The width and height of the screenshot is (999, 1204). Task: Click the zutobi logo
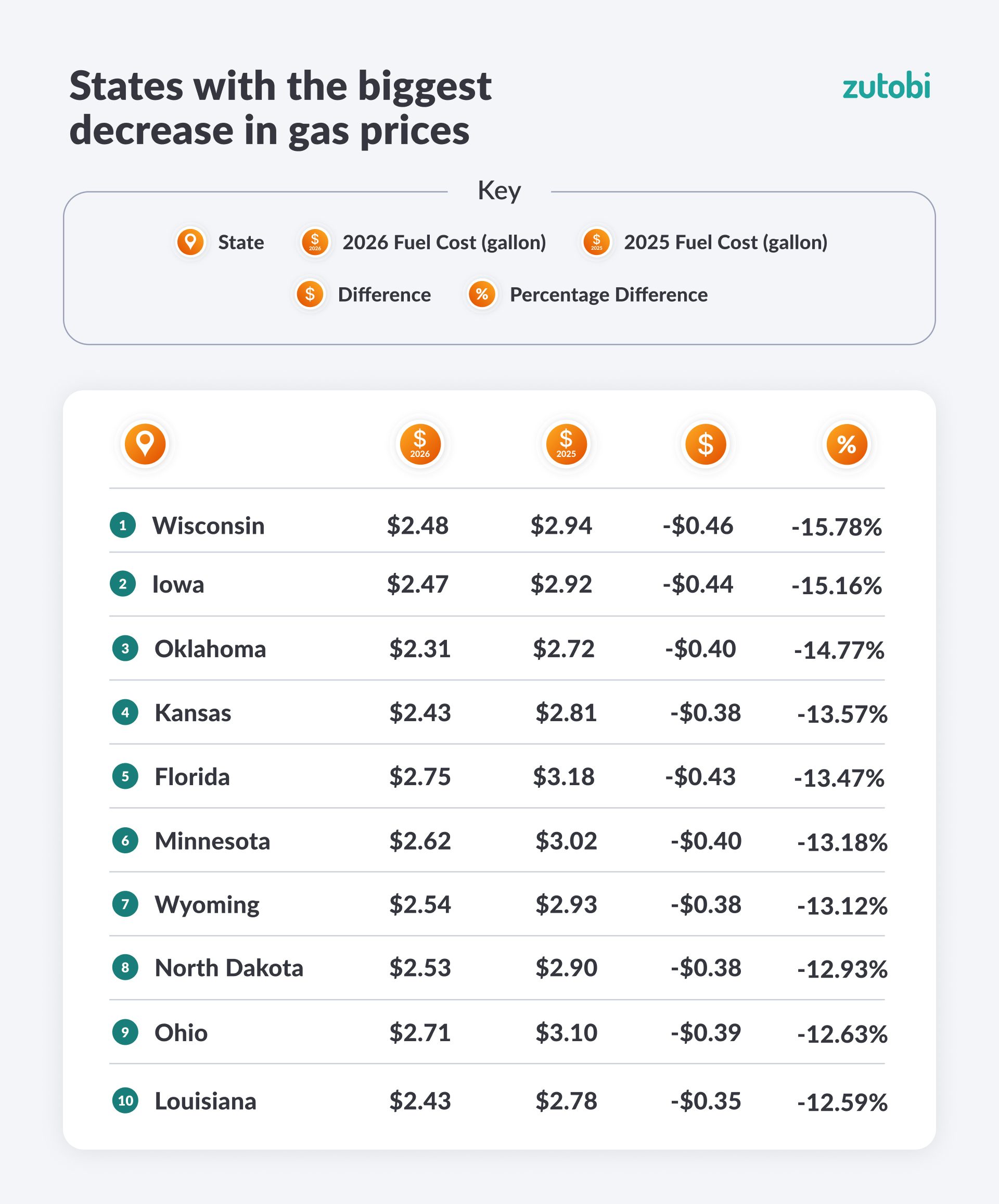tap(886, 86)
